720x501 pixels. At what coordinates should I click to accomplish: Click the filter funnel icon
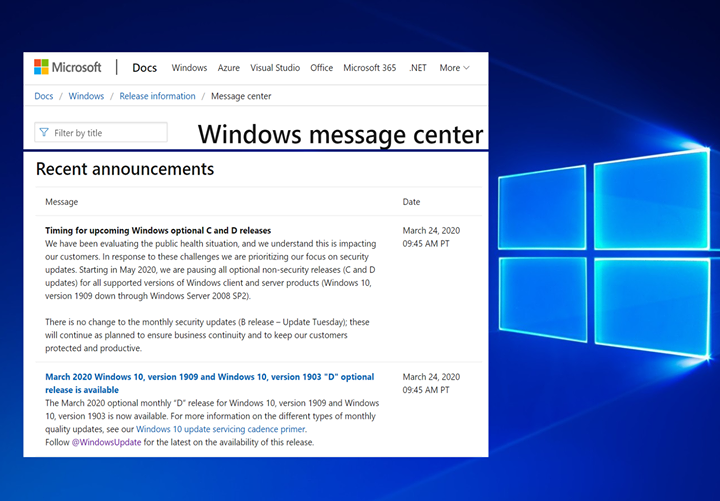44,132
